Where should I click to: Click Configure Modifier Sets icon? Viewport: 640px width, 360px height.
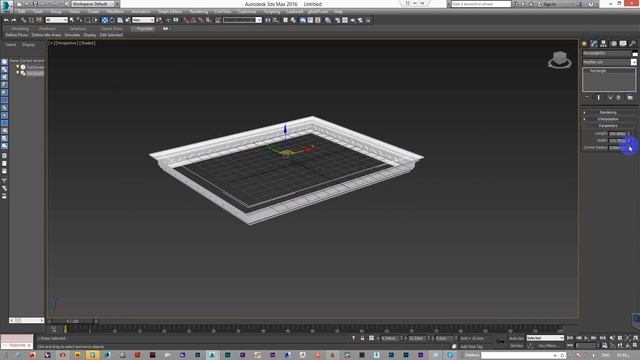630,98
